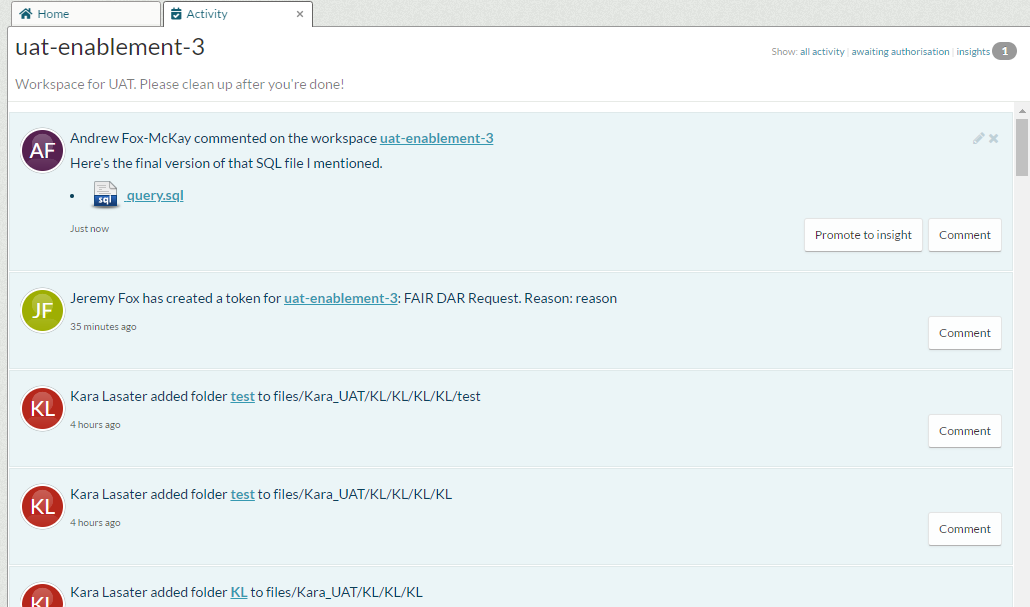This screenshot has width=1030, height=607.
Task: Click the up arrow on the right scrollbar
Action: pyautogui.click(x=1023, y=109)
